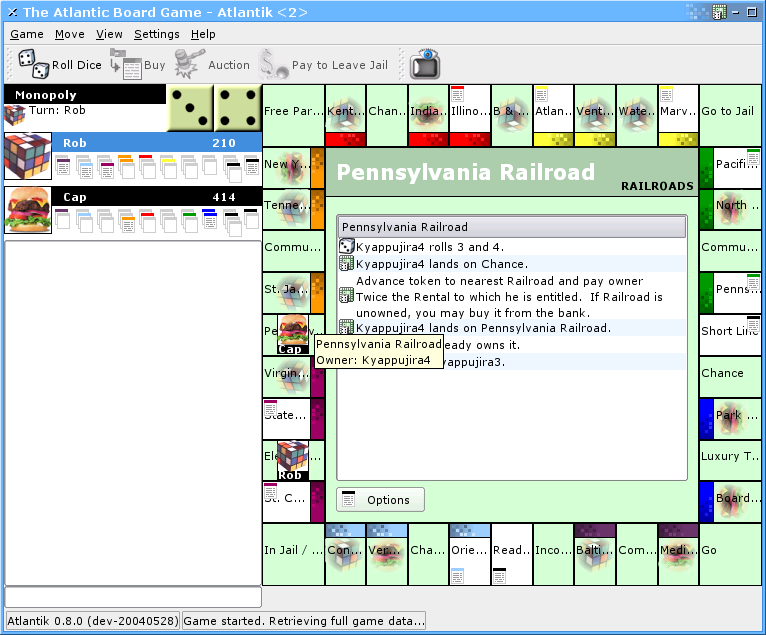Click Cap's dark blue property card icon
Image resolution: width=766 pixels, height=635 pixels.
tap(209, 219)
